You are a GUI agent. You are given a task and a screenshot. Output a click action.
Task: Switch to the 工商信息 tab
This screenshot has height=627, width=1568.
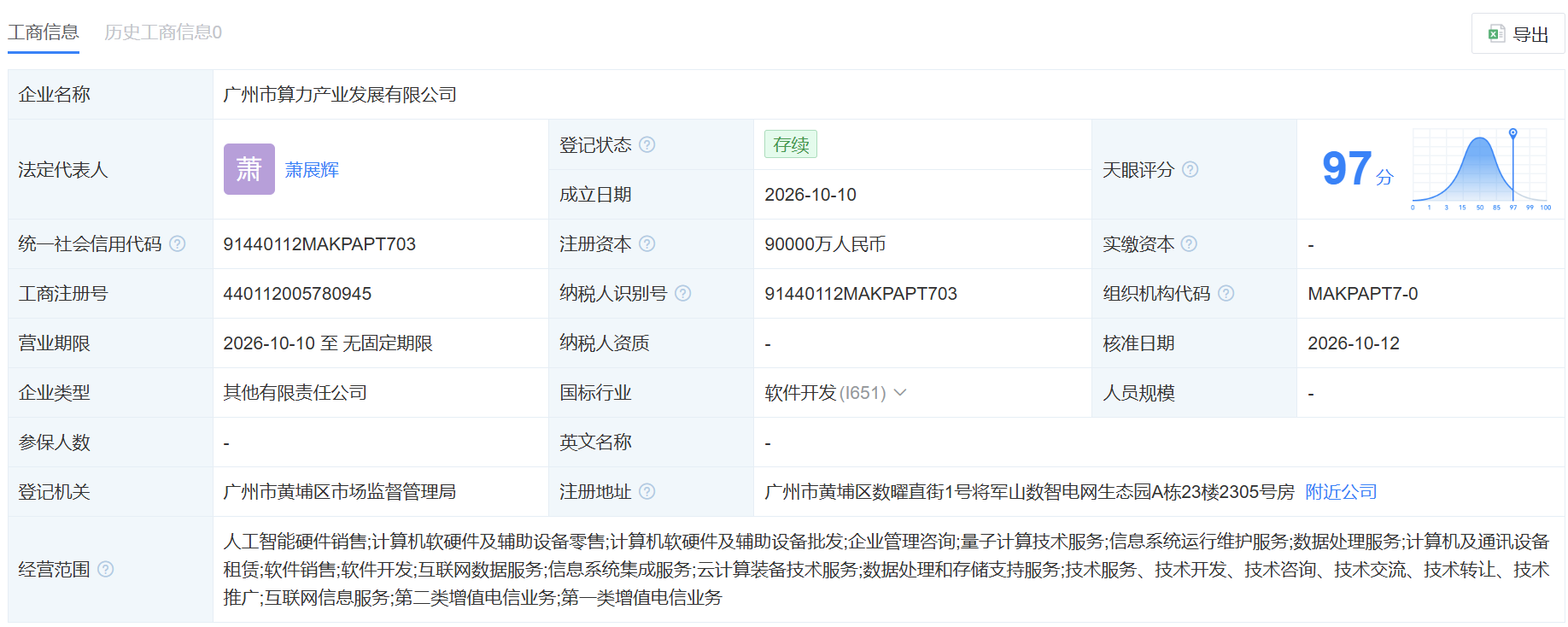(x=44, y=32)
